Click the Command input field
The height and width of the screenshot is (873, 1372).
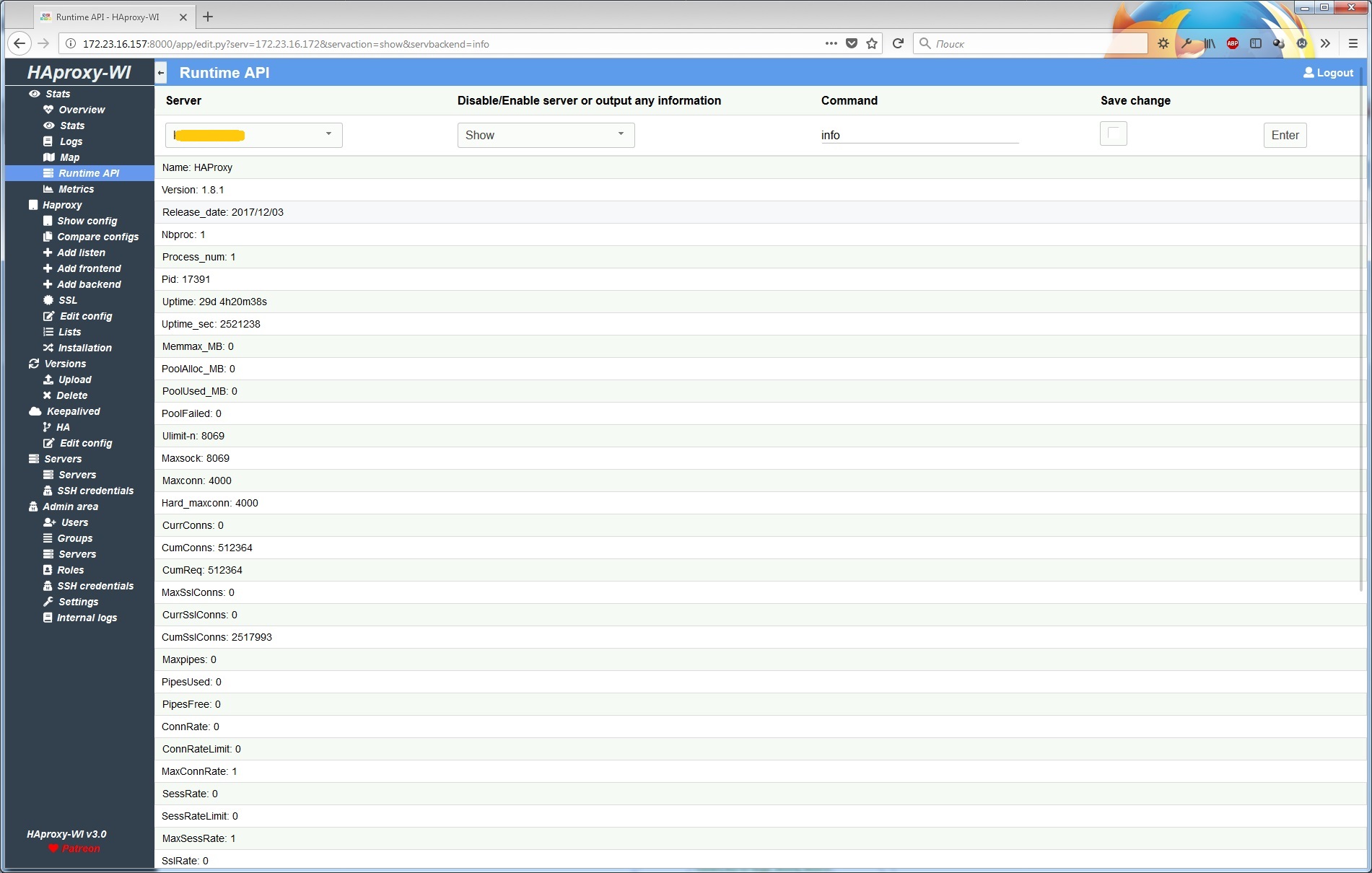[x=919, y=135]
